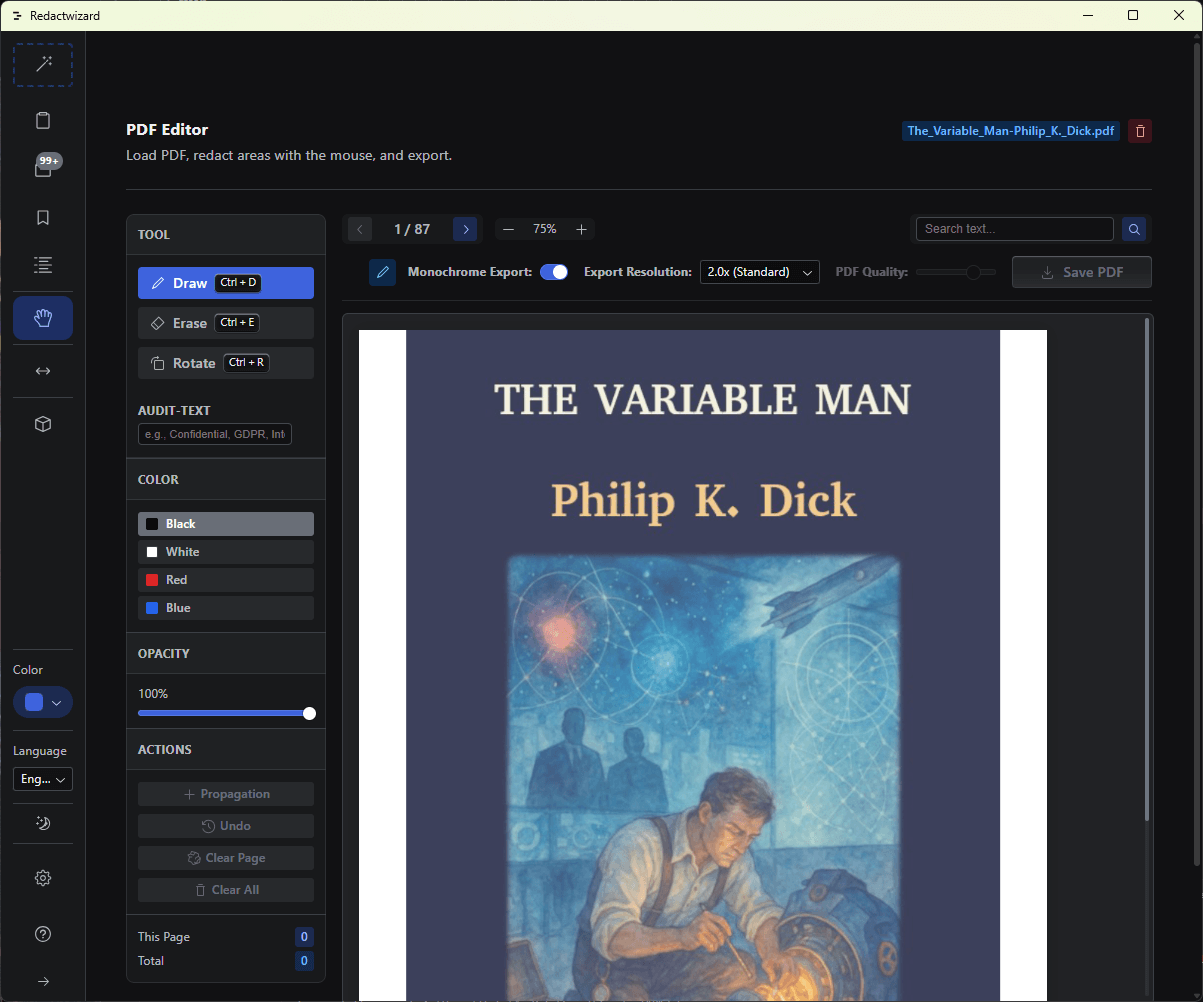Click the Undo action button
This screenshot has height=1002, width=1203.
click(x=226, y=826)
